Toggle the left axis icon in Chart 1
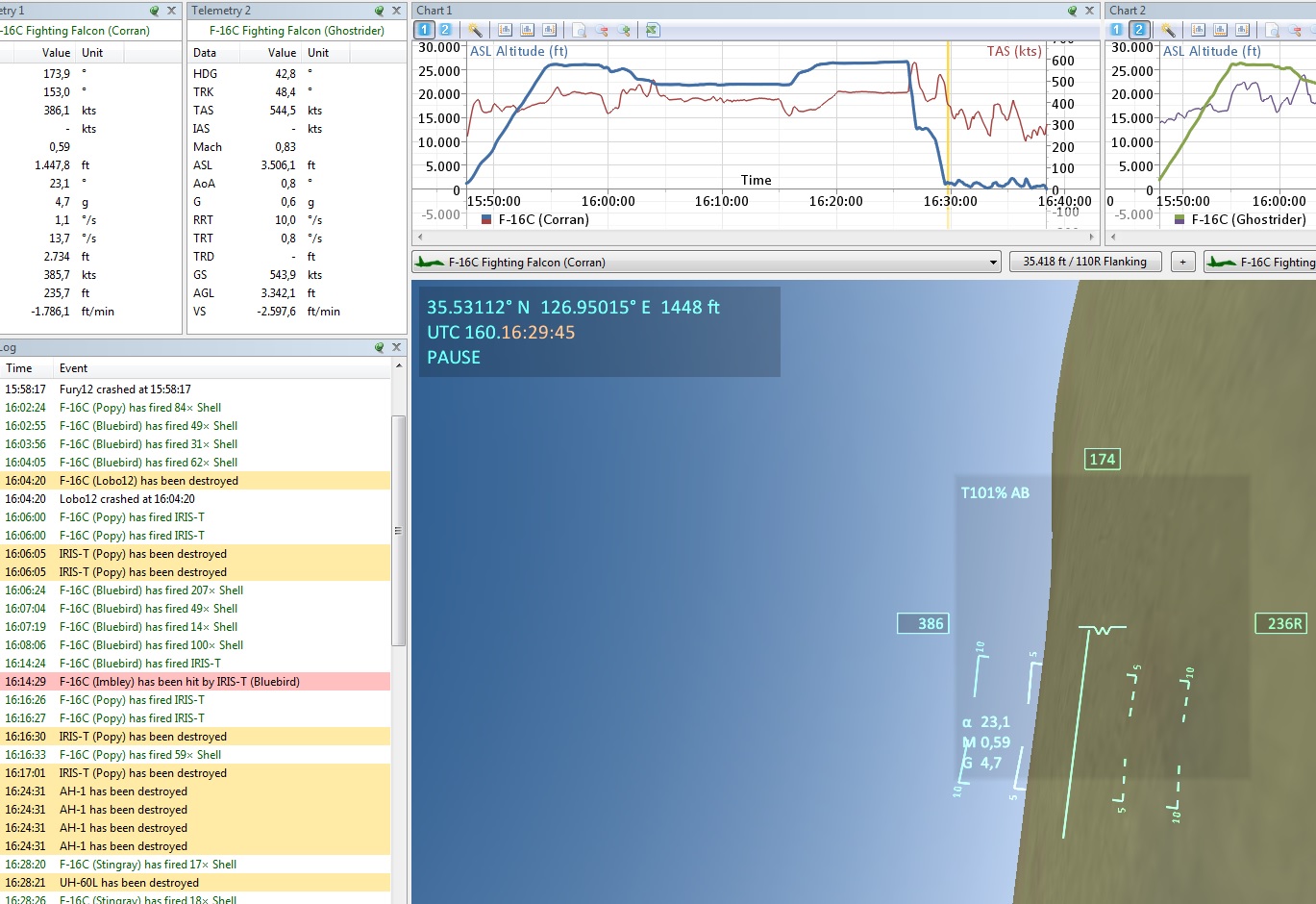The width and height of the screenshot is (1316, 904). (506, 30)
